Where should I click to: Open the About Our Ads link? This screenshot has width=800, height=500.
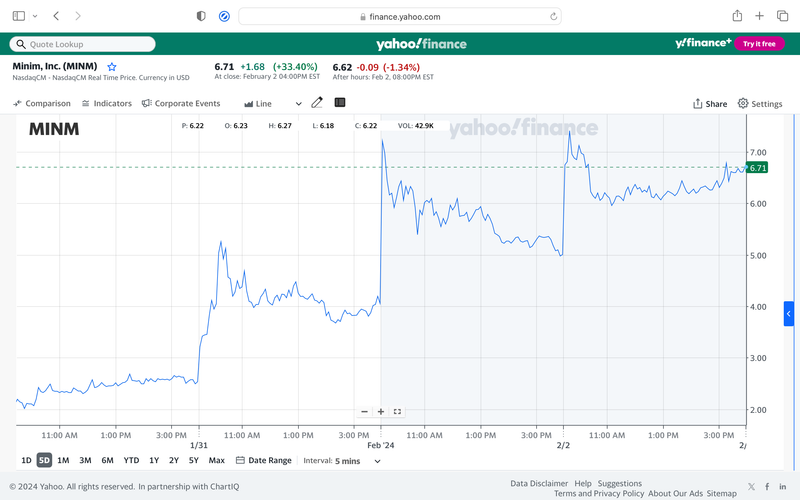point(675,493)
